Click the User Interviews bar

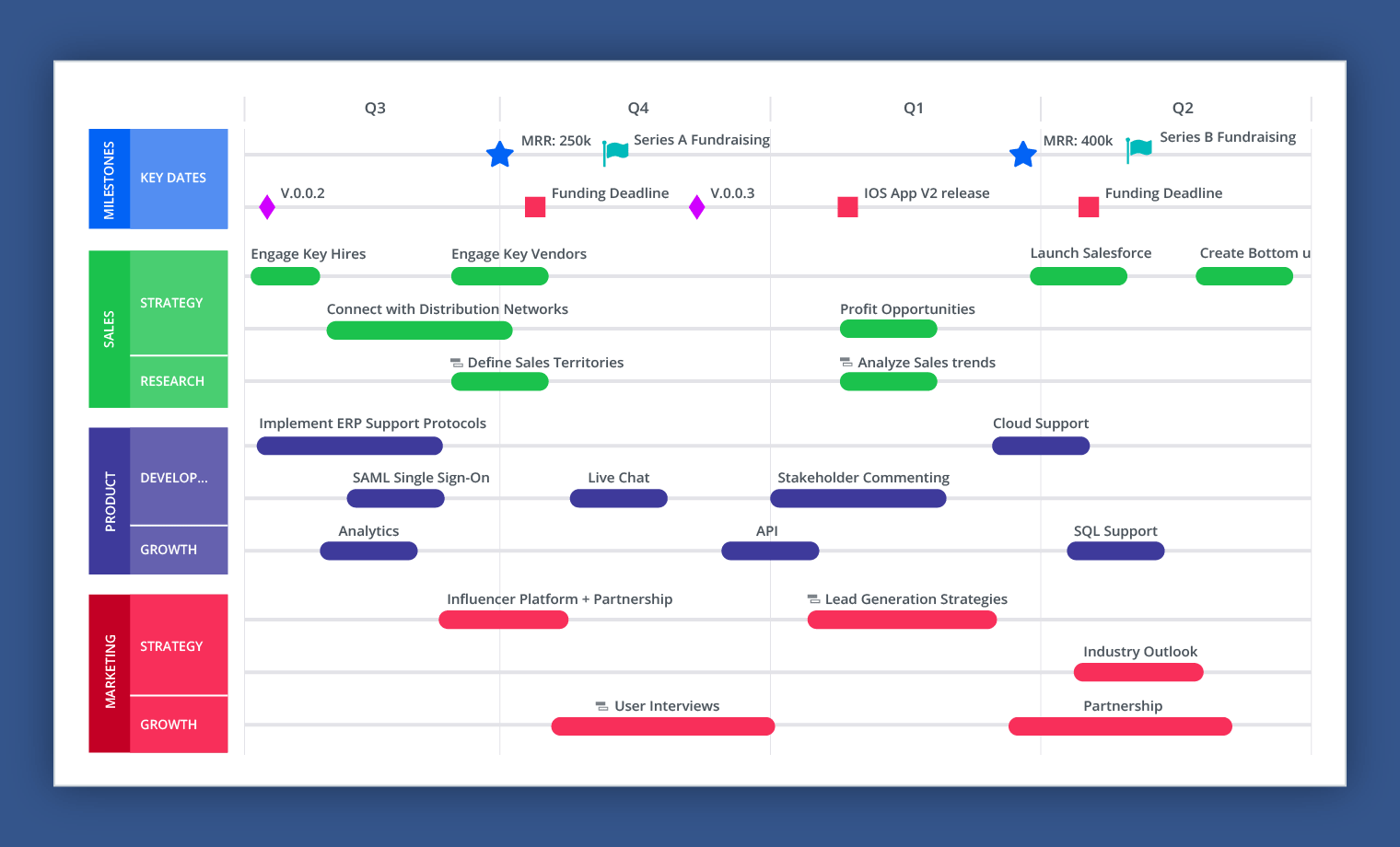[x=663, y=726]
